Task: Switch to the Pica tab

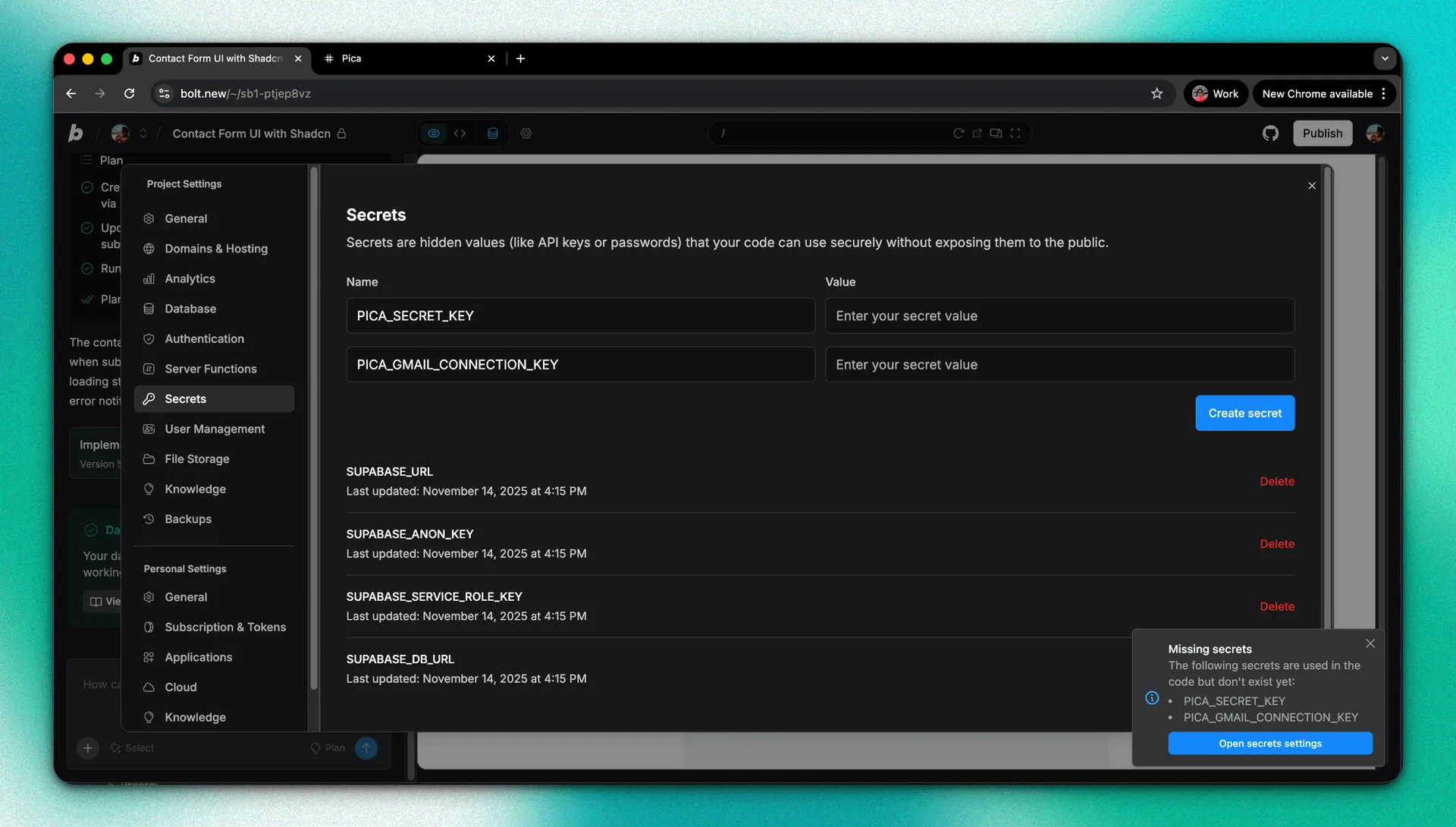Action: (x=409, y=58)
